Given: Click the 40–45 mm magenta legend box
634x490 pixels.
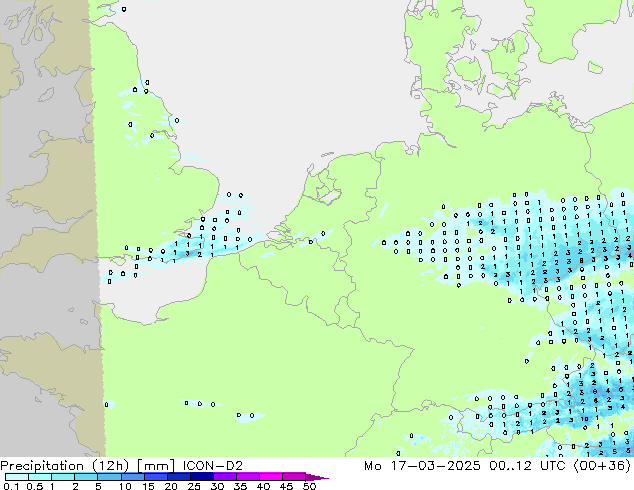Looking at the screenshot, I should [x=271, y=477].
